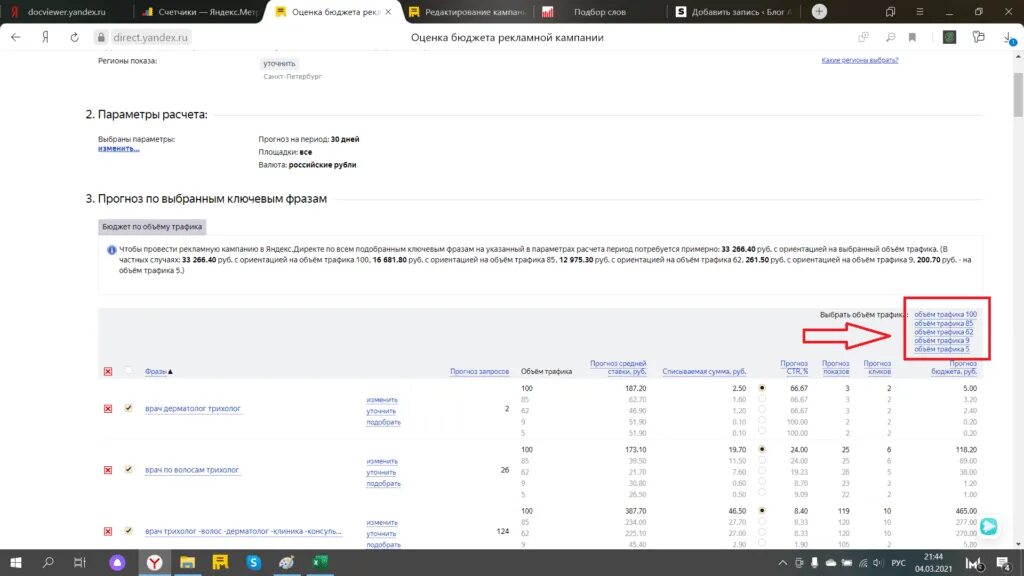This screenshot has height=576, width=1024.
Task: Remove phrase 'врач по волосам трихолог' with red X
Action: [x=108, y=470]
